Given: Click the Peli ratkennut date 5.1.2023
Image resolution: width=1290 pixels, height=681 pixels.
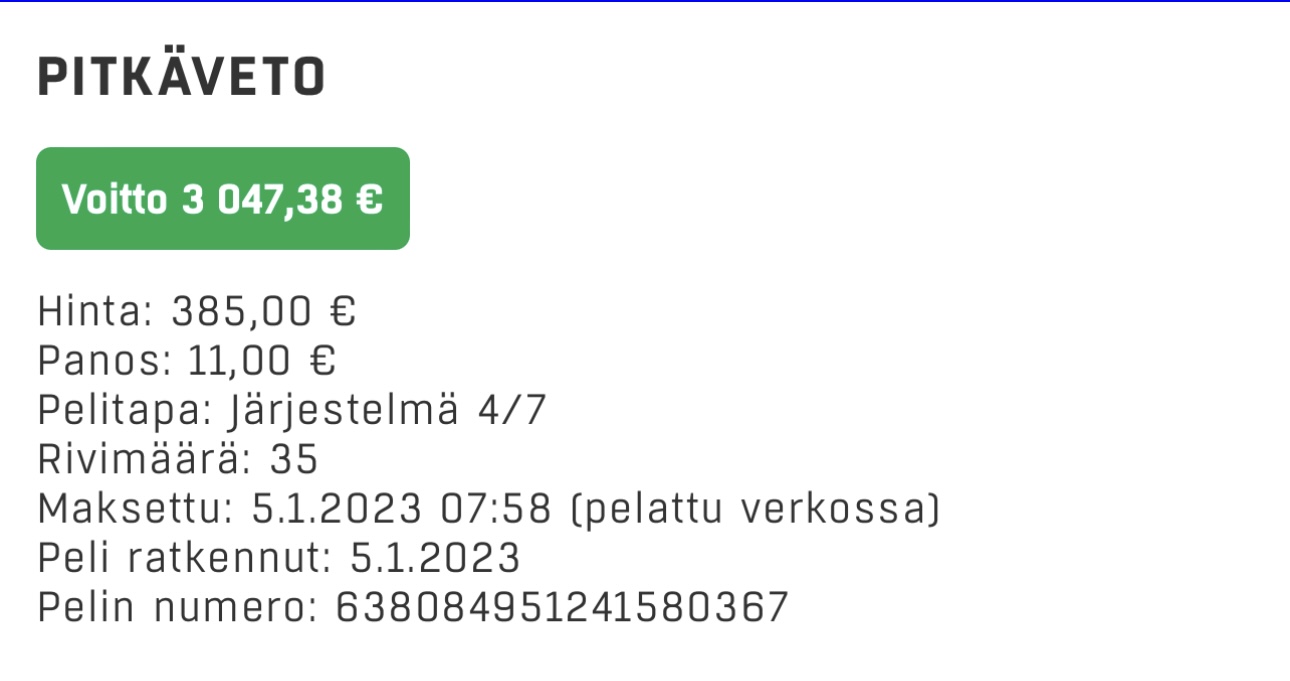Looking at the screenshot, I should [435, 558].
